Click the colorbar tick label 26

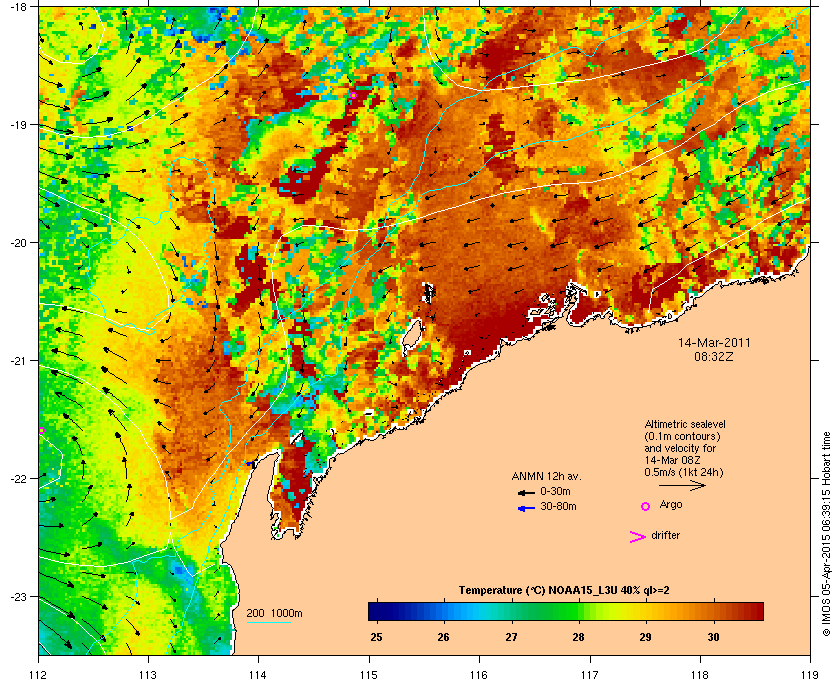click(443, 637)
